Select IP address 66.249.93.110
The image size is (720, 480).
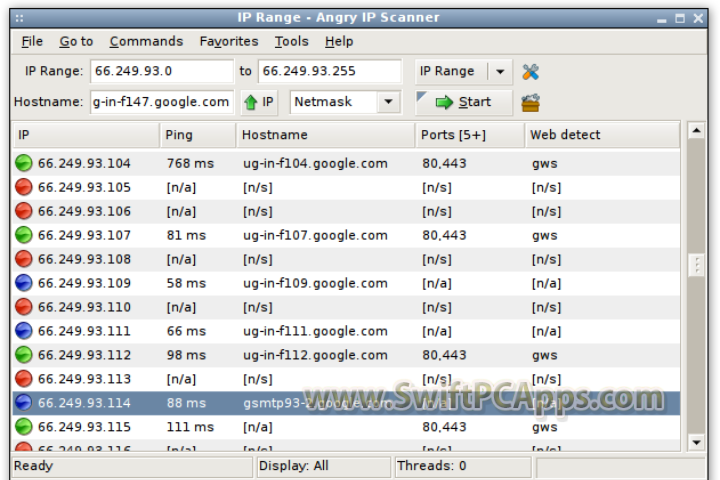pos(84,307)
